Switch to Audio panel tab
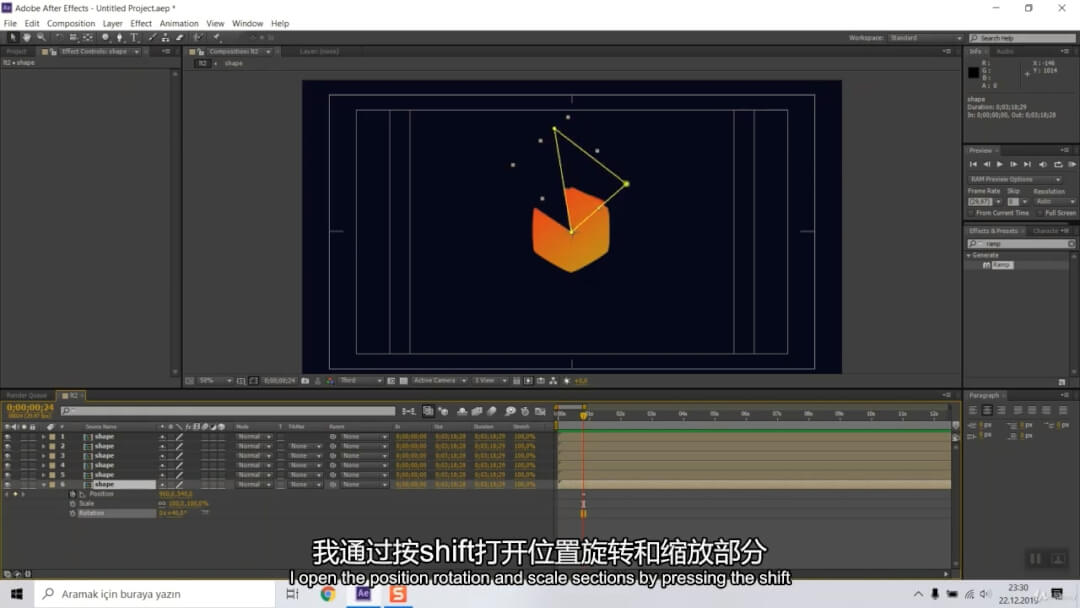The image size is (1080, 608). (1004, 52)
